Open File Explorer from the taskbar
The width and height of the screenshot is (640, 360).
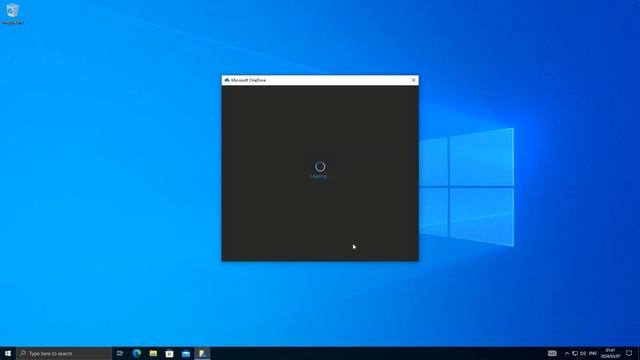tap(153, 353)
